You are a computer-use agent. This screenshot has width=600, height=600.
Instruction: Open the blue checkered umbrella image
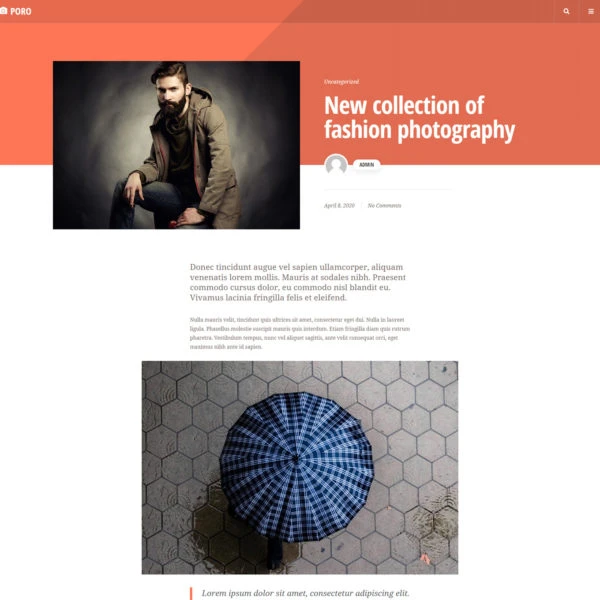(x=300, y=467)
